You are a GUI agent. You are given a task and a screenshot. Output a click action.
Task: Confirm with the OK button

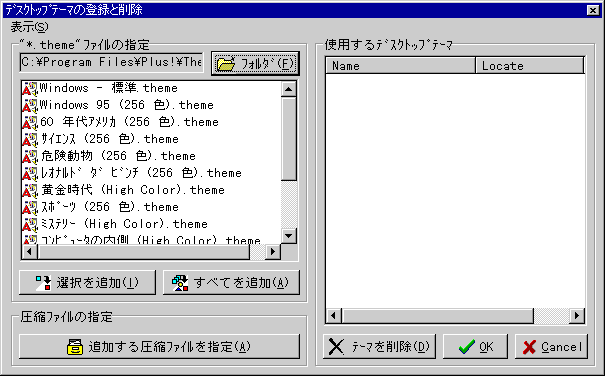475,346
